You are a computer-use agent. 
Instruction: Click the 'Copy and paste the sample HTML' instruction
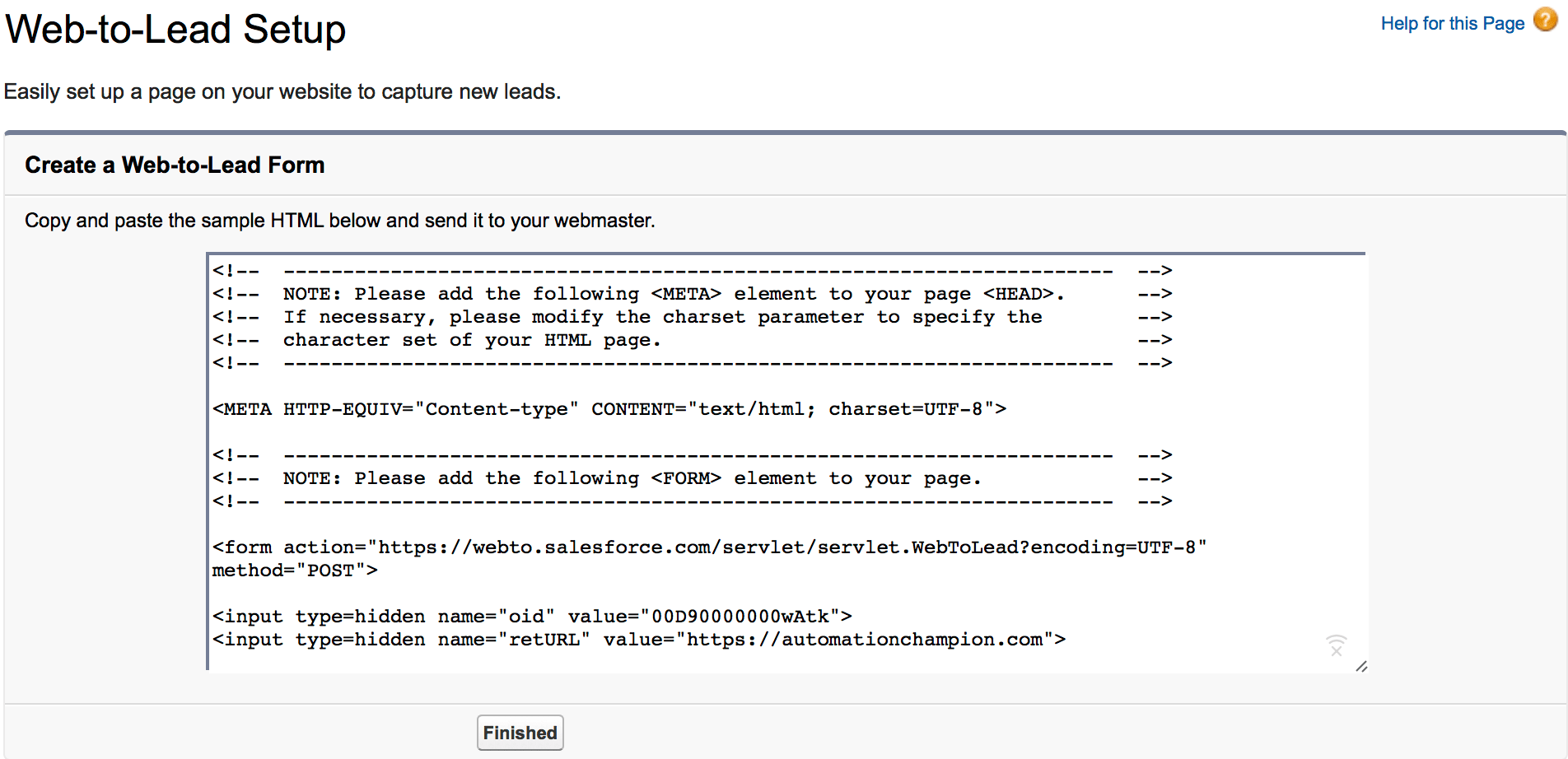tap(340, 221)
